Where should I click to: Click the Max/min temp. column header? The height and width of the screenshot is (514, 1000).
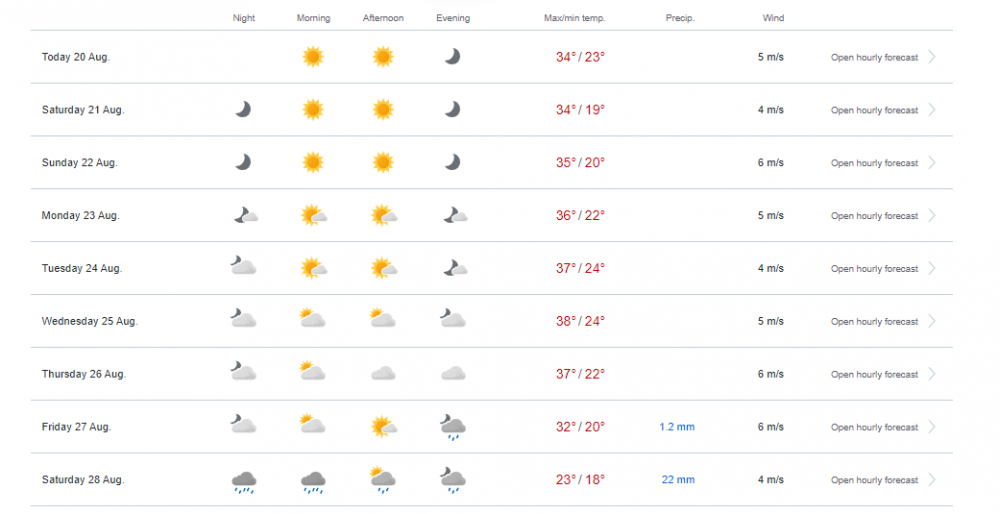(574, 18)
